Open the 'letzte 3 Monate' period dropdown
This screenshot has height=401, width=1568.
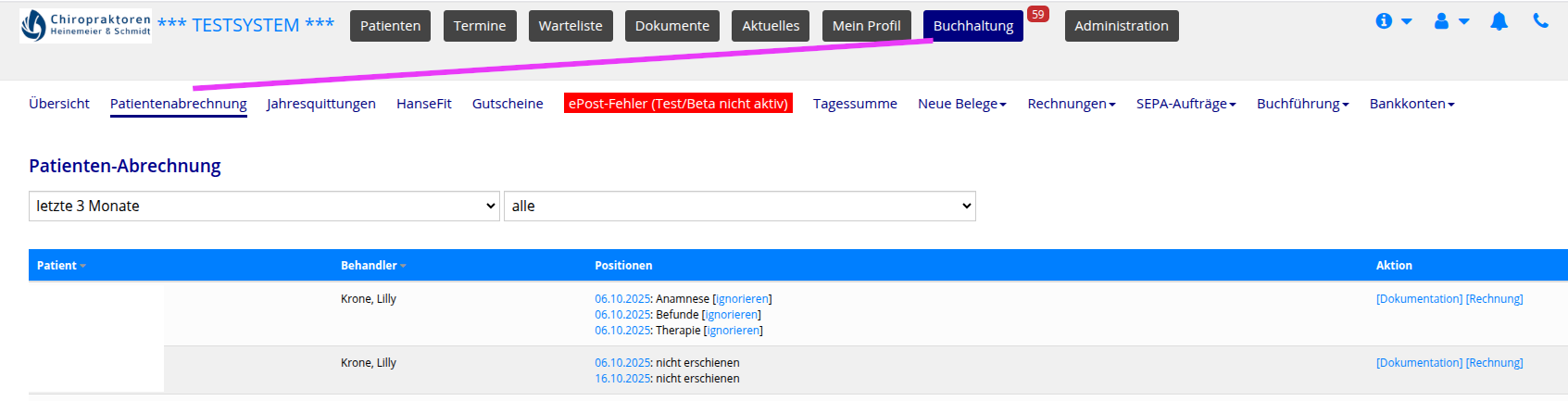[x=264, y=207]
